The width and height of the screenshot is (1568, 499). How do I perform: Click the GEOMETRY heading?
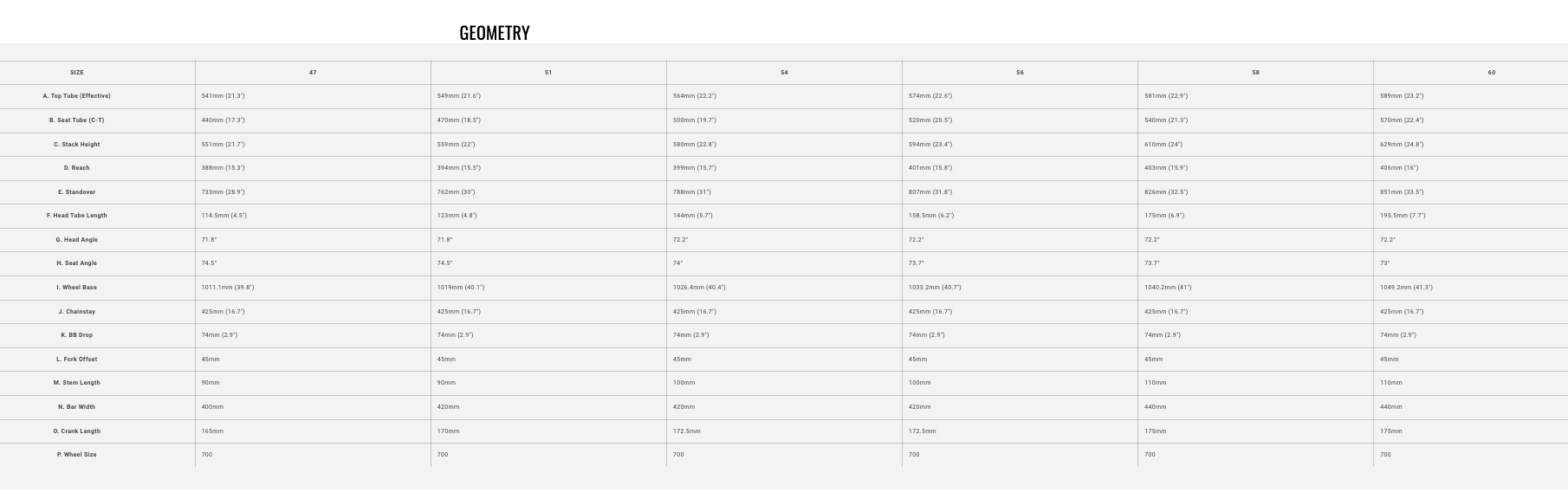point(494,33)
